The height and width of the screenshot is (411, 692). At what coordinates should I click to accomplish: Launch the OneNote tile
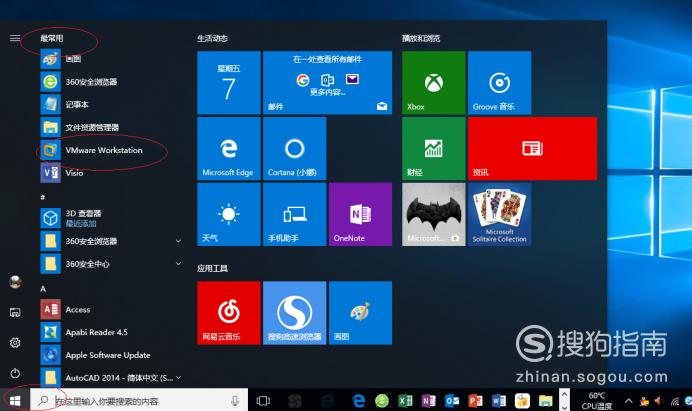(360, 214)
